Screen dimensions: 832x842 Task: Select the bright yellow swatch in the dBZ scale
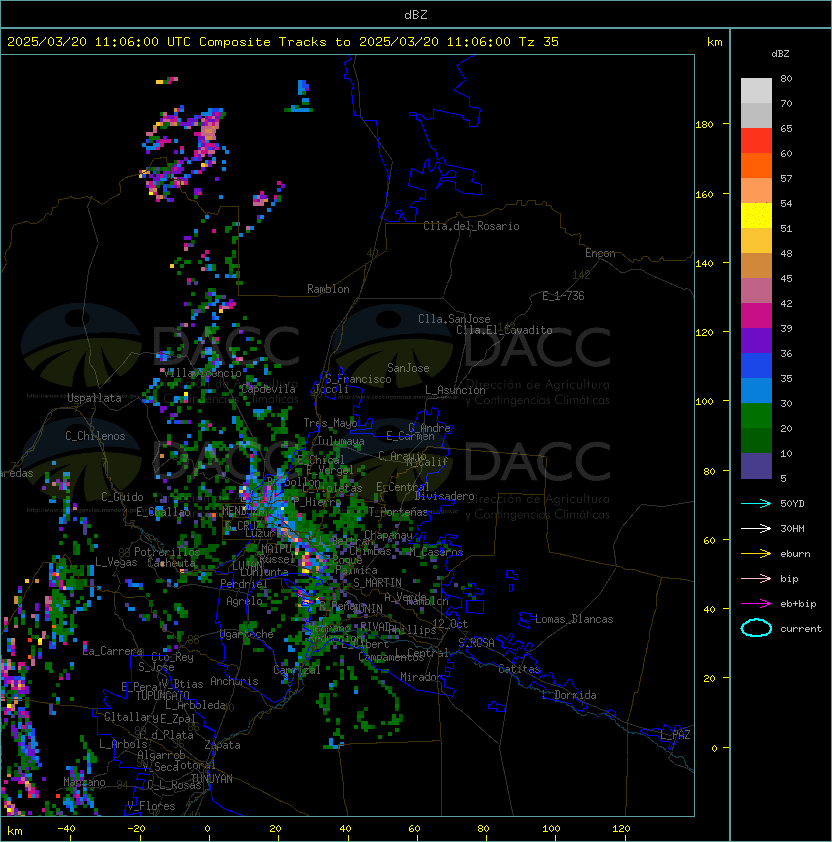[x=756, y=215]
